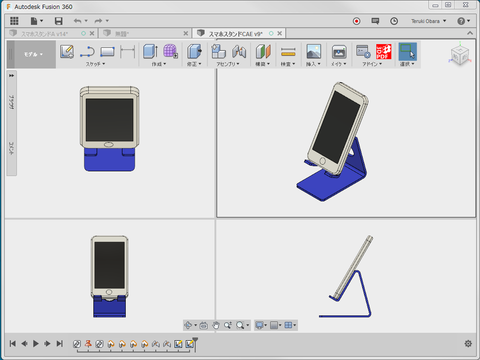Screen dimensions: 480x360
Task: Expand the 作成 dropdown menu
Action: click(159, 64)
